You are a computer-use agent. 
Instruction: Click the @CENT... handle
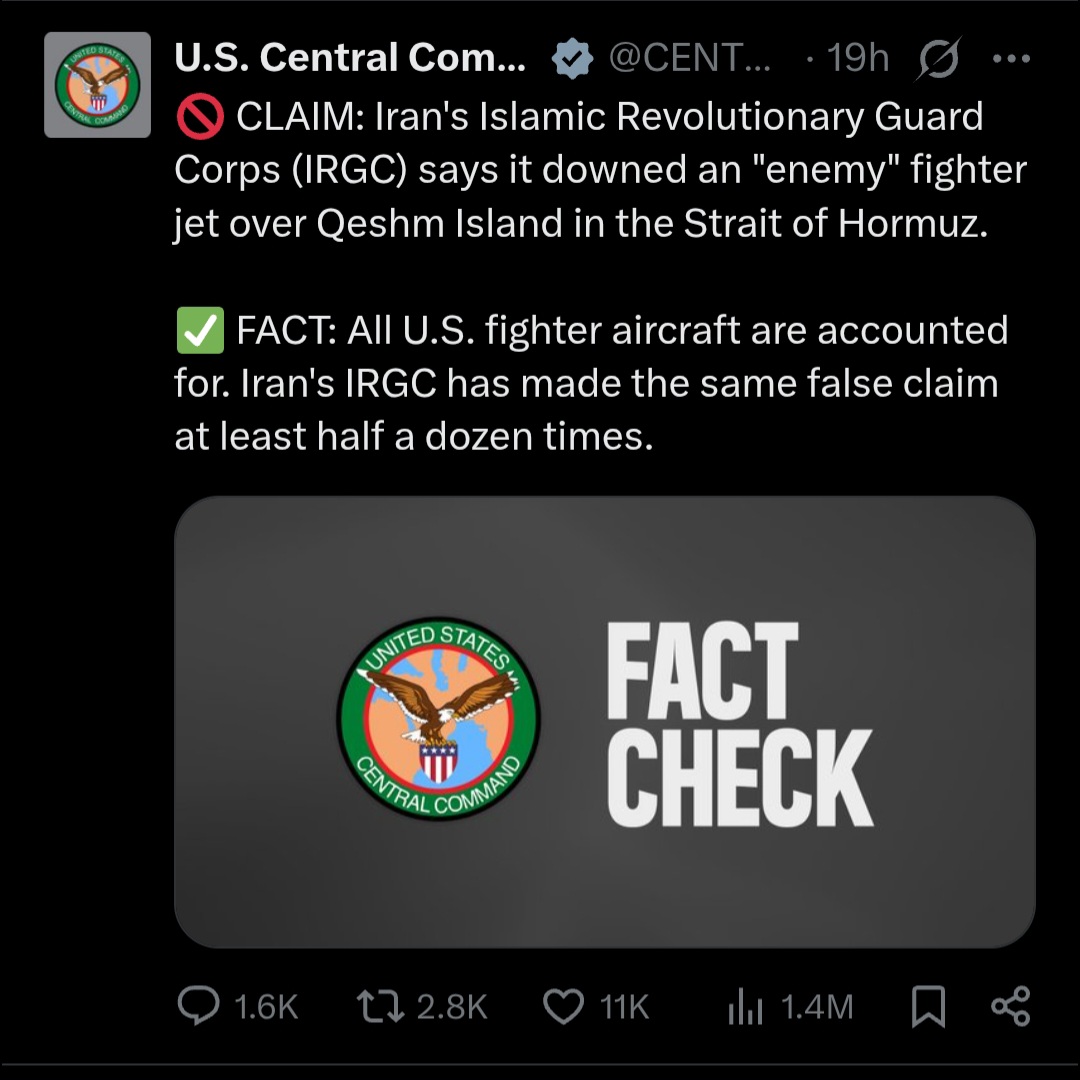[690, 59]
